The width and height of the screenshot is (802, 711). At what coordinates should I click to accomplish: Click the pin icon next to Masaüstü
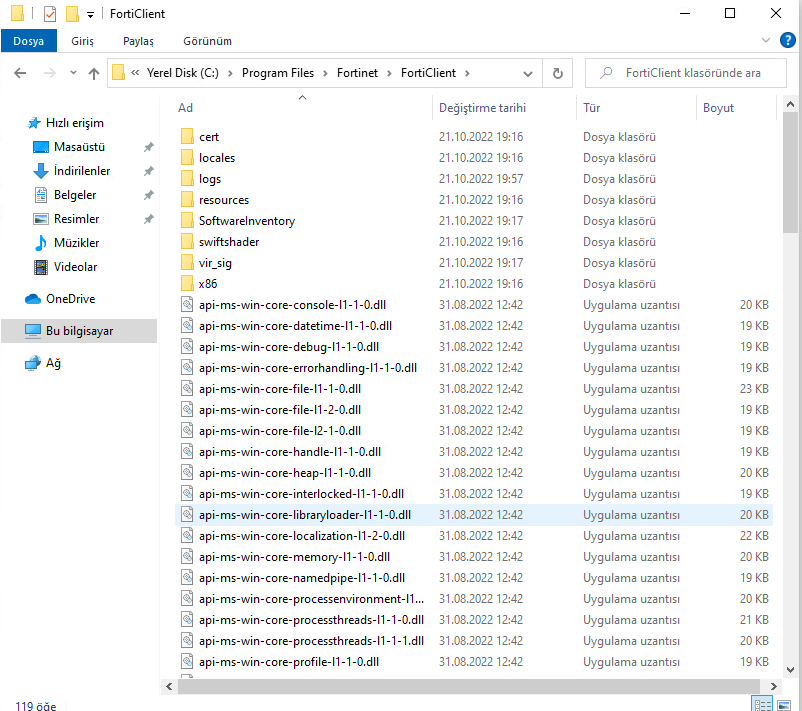pyautogui.click(x=148, y=147)
